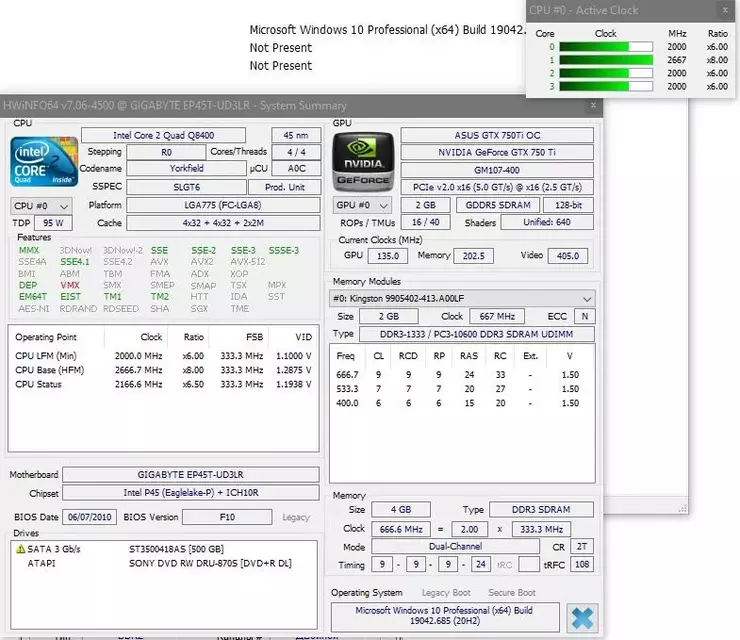This screenshot has height=640, width=740.
Task: Click the NVIDIA GeForce logo
Action: click(363, 161)
